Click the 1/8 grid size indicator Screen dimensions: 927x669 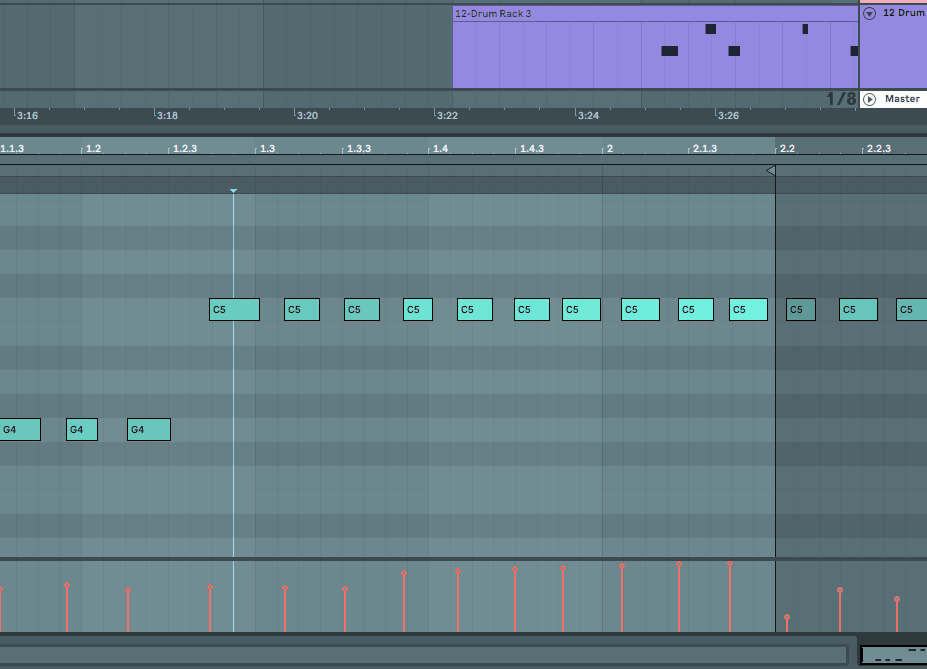(x=840, y=99)
